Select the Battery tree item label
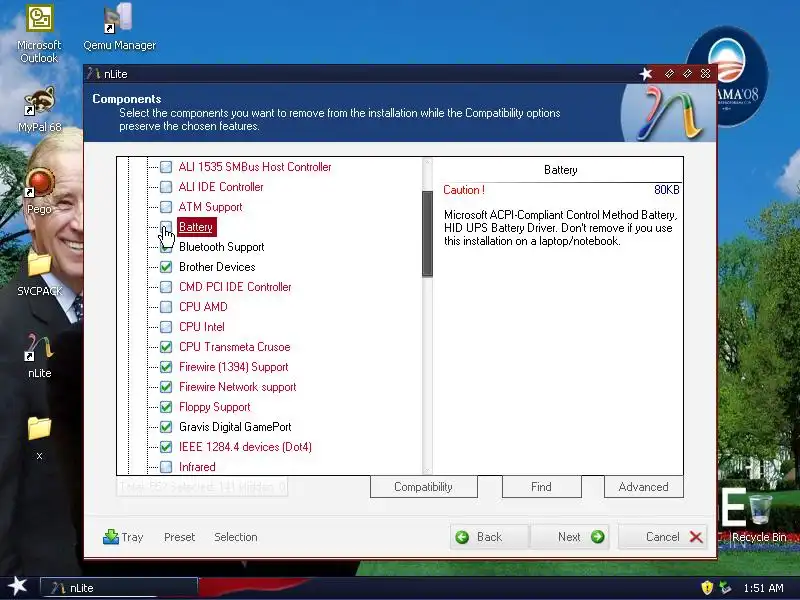Image resolution: width=800 pixels, height=600 pixels. [196, 227]
